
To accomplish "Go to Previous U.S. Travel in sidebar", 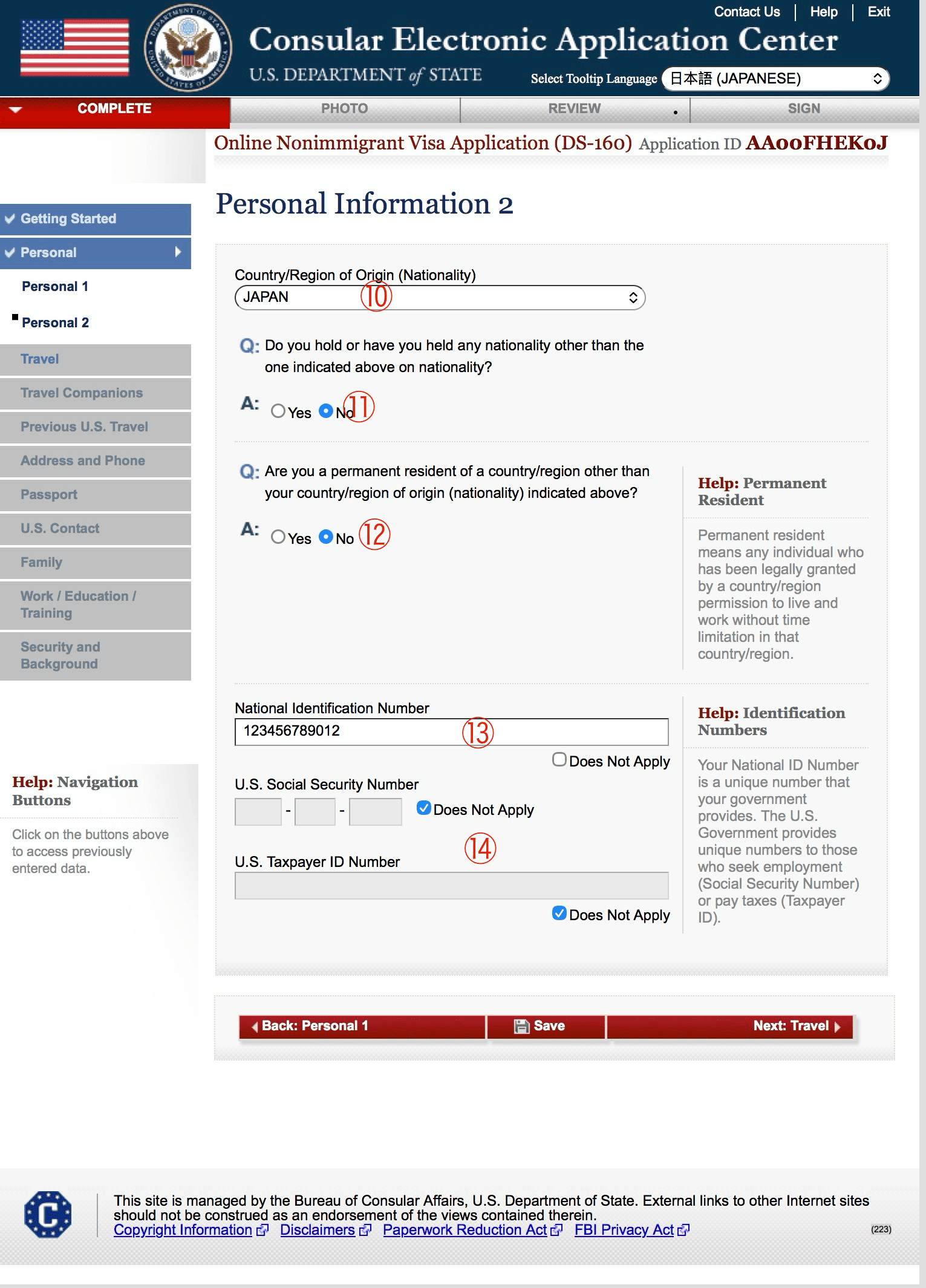I will point(96,427).
